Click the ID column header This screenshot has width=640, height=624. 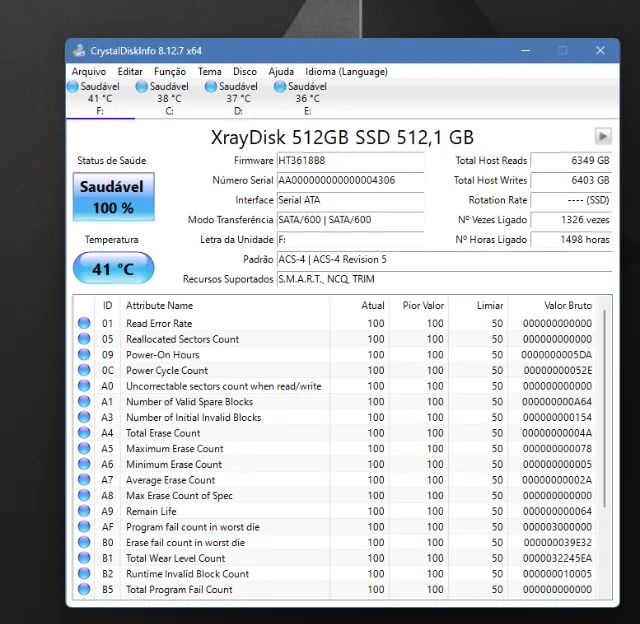click(107, 305)
